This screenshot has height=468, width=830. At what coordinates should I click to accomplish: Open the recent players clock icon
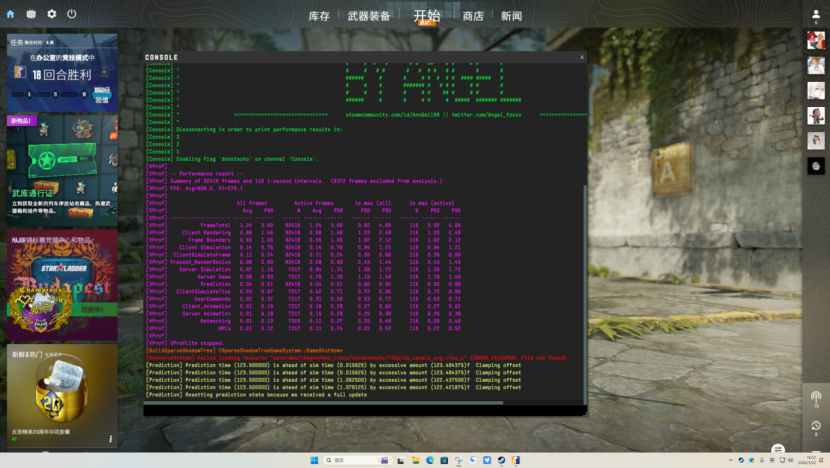point(816,426)
